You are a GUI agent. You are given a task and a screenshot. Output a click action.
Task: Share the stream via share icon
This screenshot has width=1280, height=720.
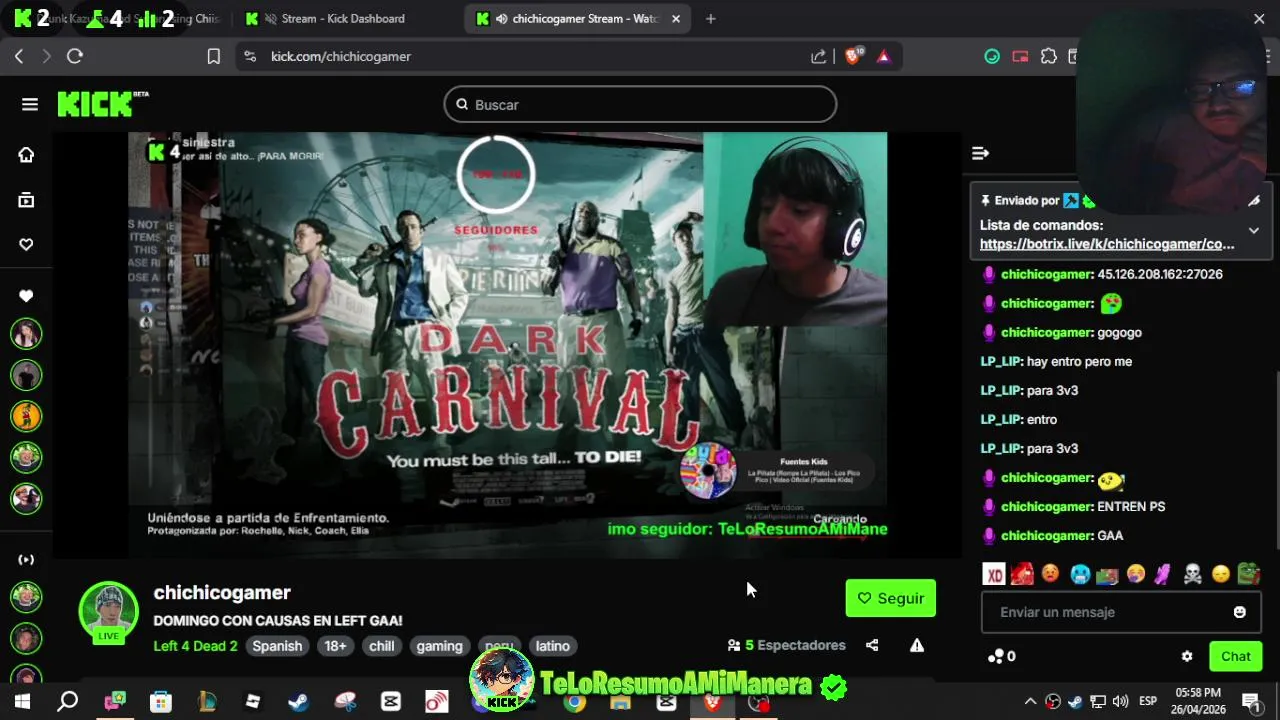[872, 646]
